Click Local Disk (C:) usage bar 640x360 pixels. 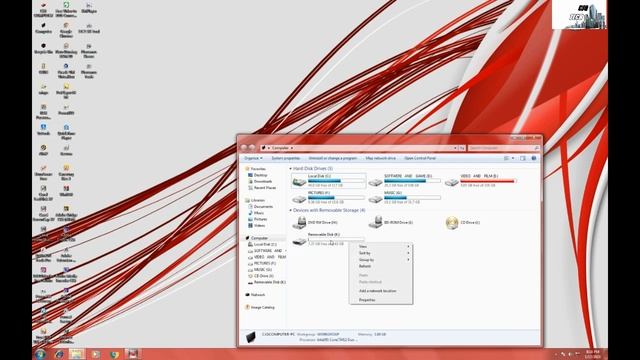pos(336,180)
